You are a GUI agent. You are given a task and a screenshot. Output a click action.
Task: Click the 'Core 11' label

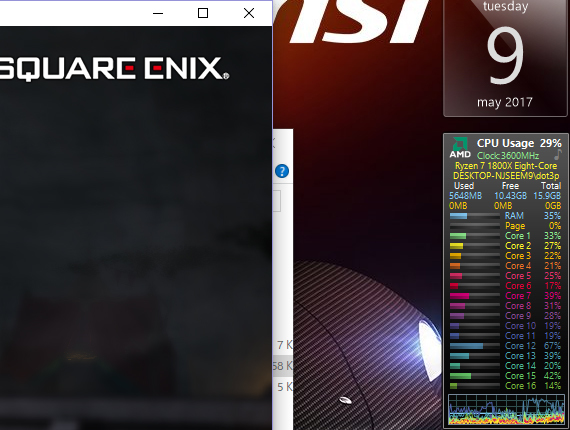[x=520, y=336]
